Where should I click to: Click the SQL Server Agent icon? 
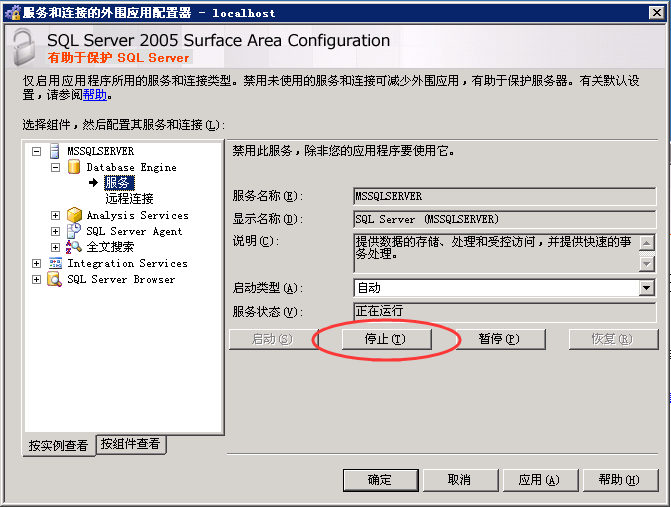click(74, 231)
